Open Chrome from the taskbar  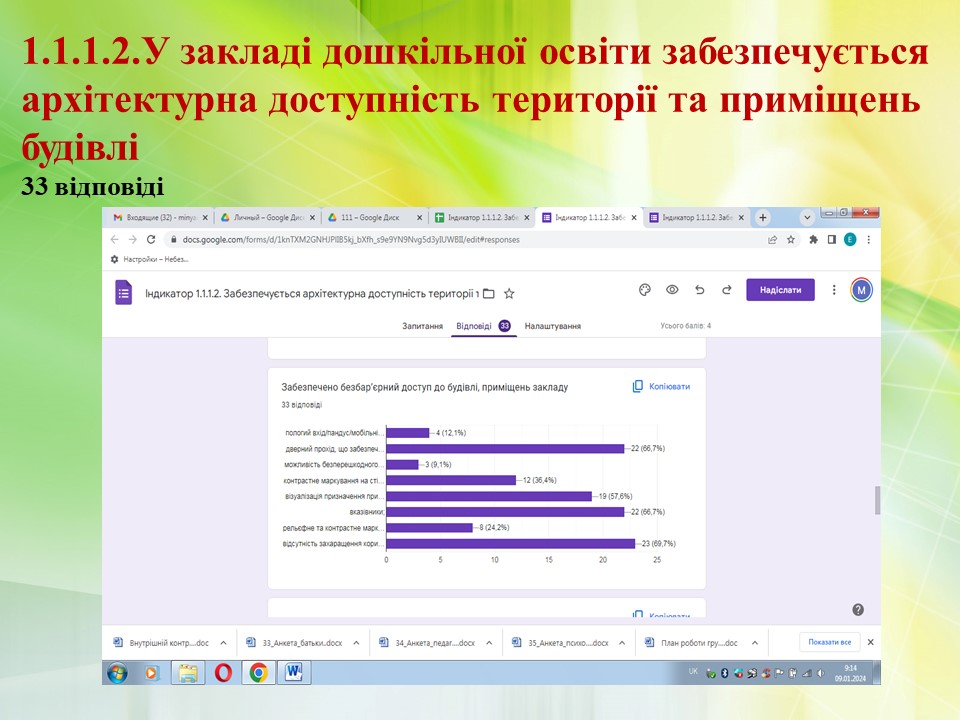click(x=259, y=673)
